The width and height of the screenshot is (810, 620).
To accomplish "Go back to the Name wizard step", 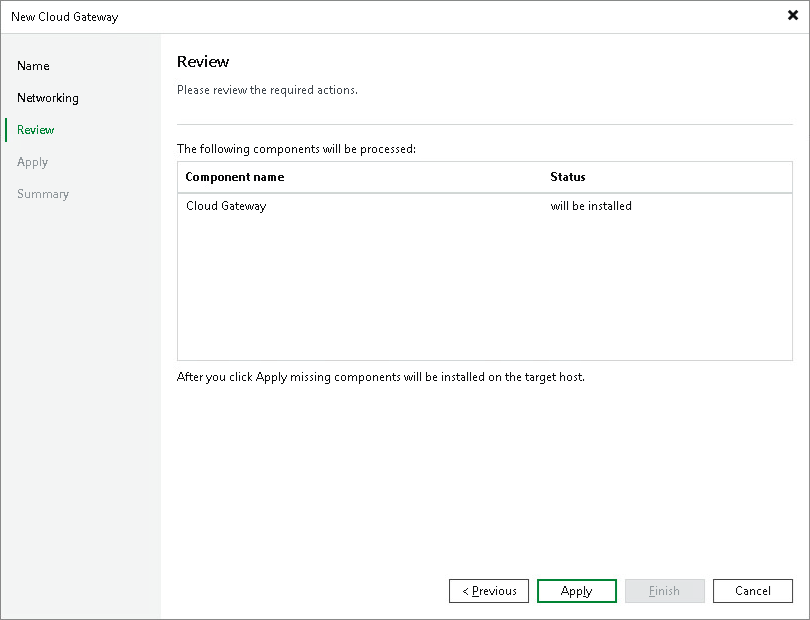I will 33,66.
